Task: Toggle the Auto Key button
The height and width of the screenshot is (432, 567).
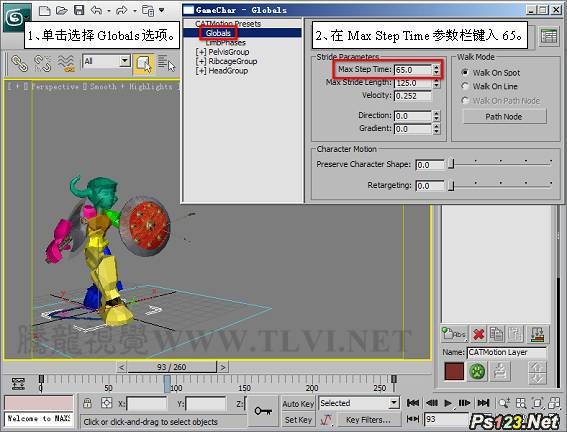Action: click(298, 404)
